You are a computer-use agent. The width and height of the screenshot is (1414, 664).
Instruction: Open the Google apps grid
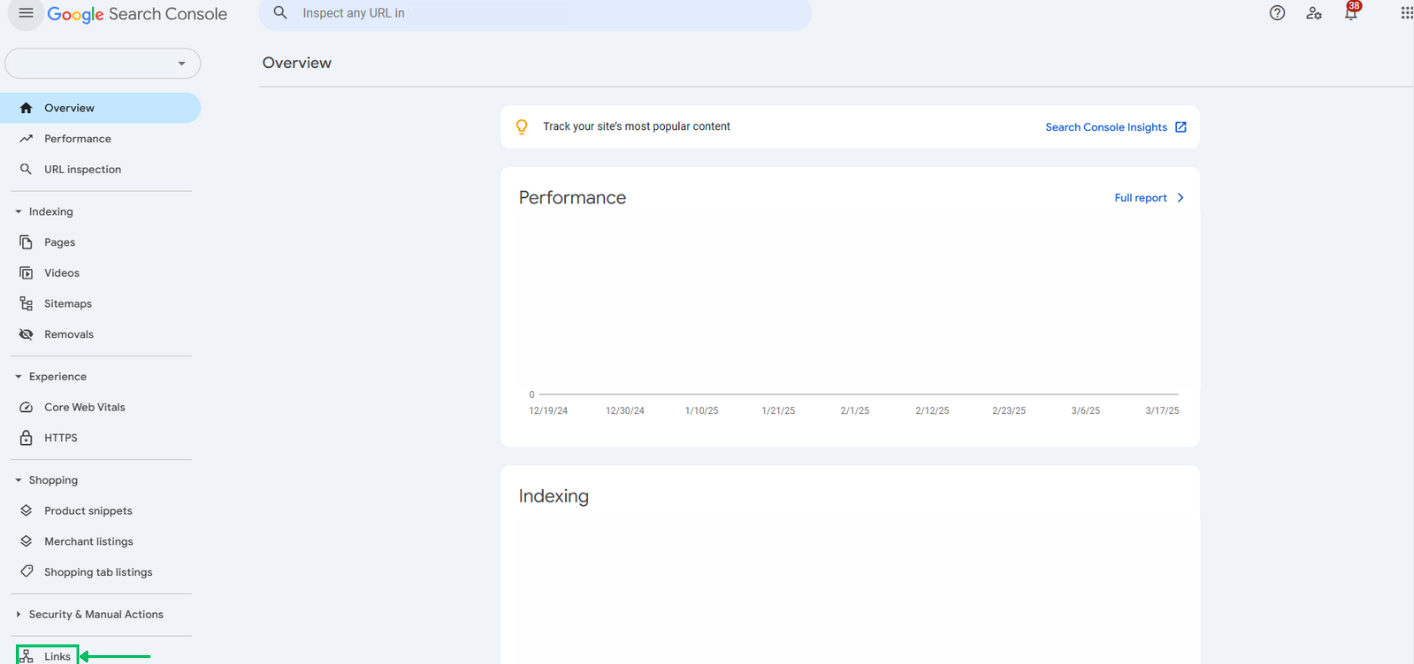click(1406, 13)
